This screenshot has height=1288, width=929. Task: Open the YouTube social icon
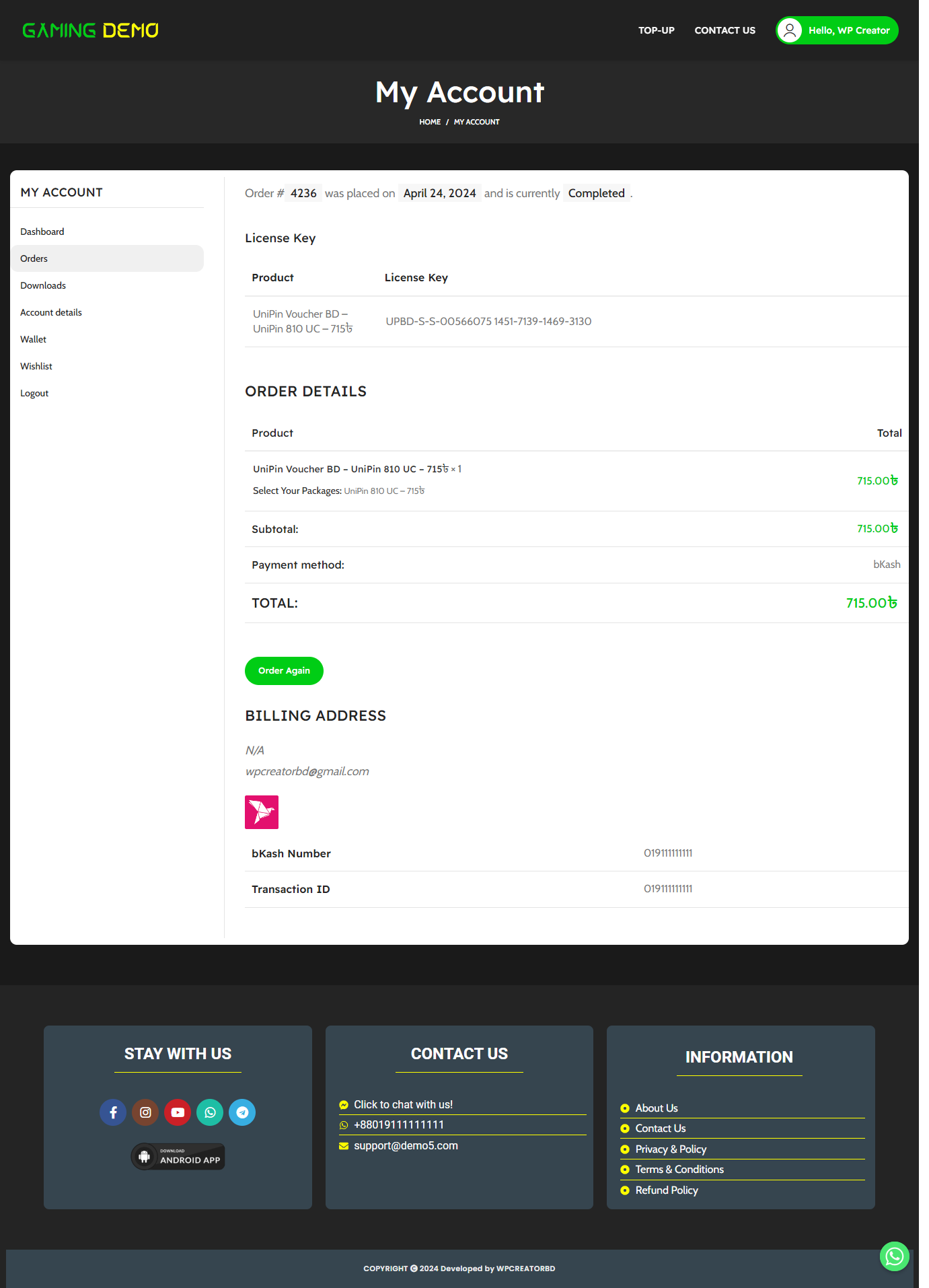[x=178, y=1112]
